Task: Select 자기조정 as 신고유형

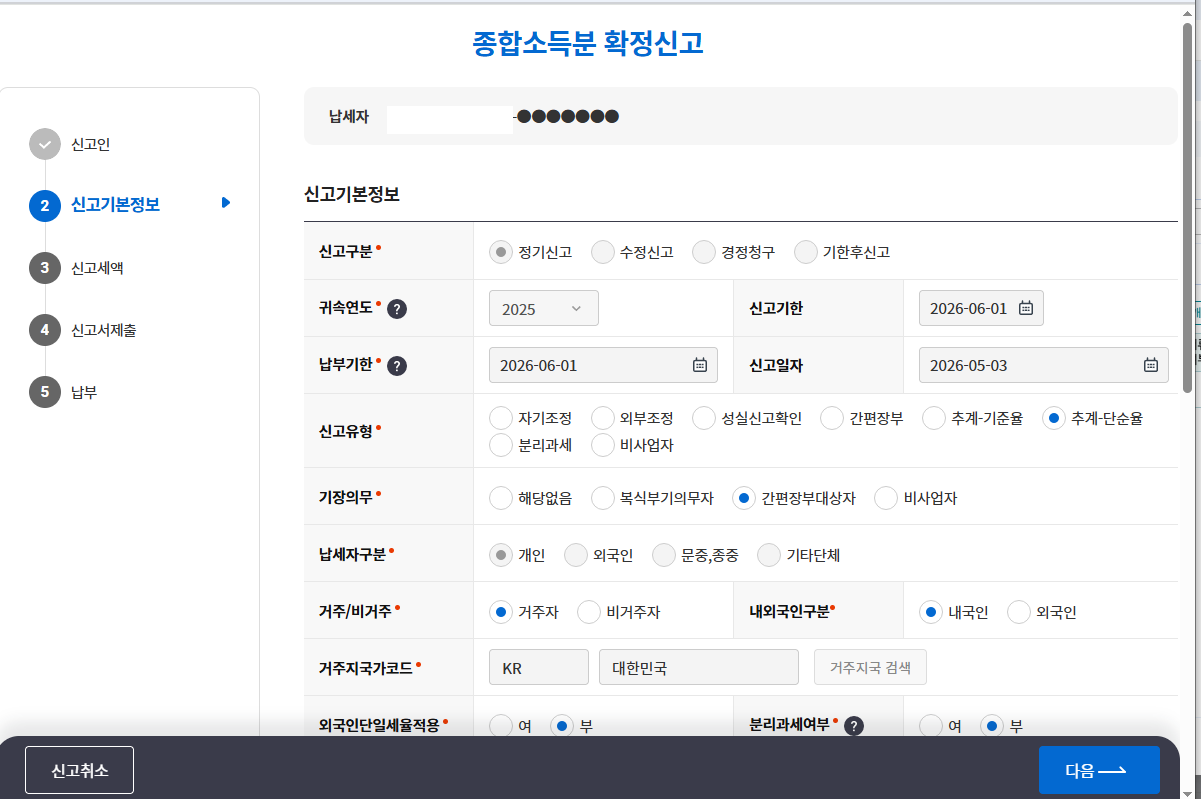Action: (x=501, y=418)
